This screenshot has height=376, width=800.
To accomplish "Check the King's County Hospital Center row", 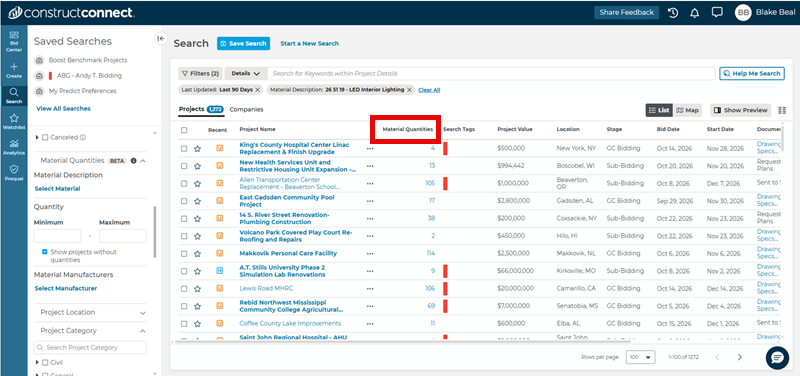I will [184, 148].
